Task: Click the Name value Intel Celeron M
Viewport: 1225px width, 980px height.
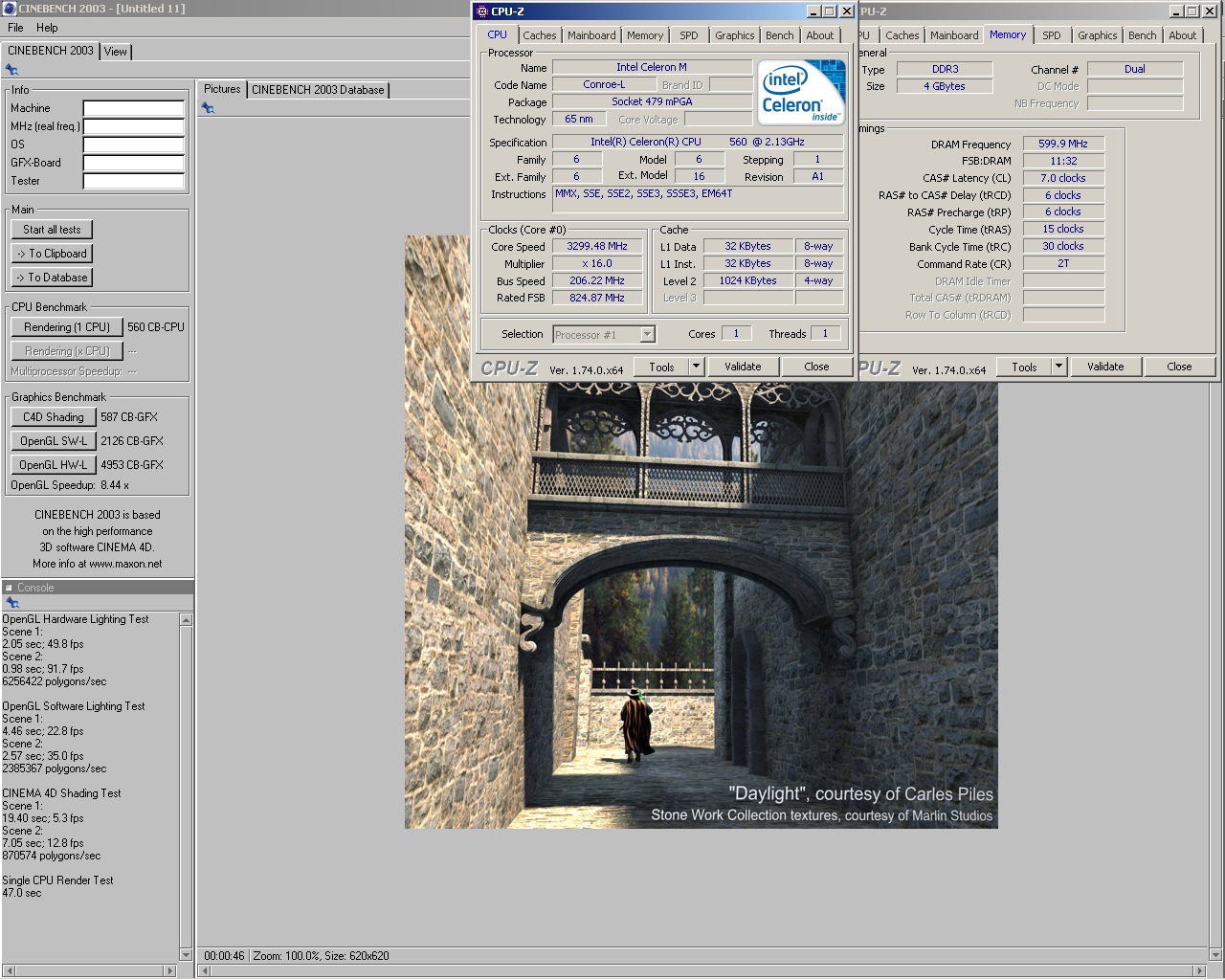Action: [652, 67]
